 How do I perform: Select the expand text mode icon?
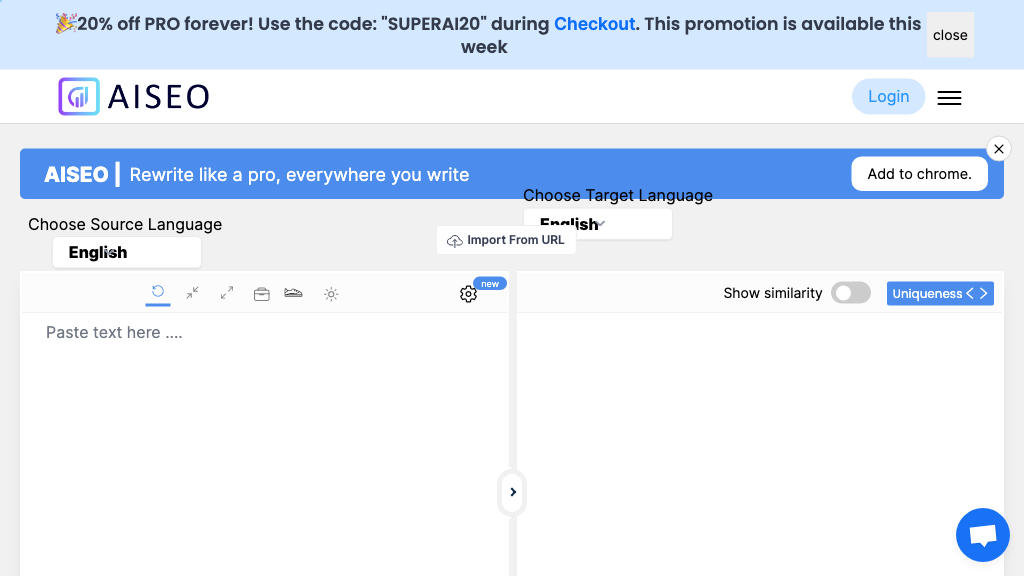point(227,293)
